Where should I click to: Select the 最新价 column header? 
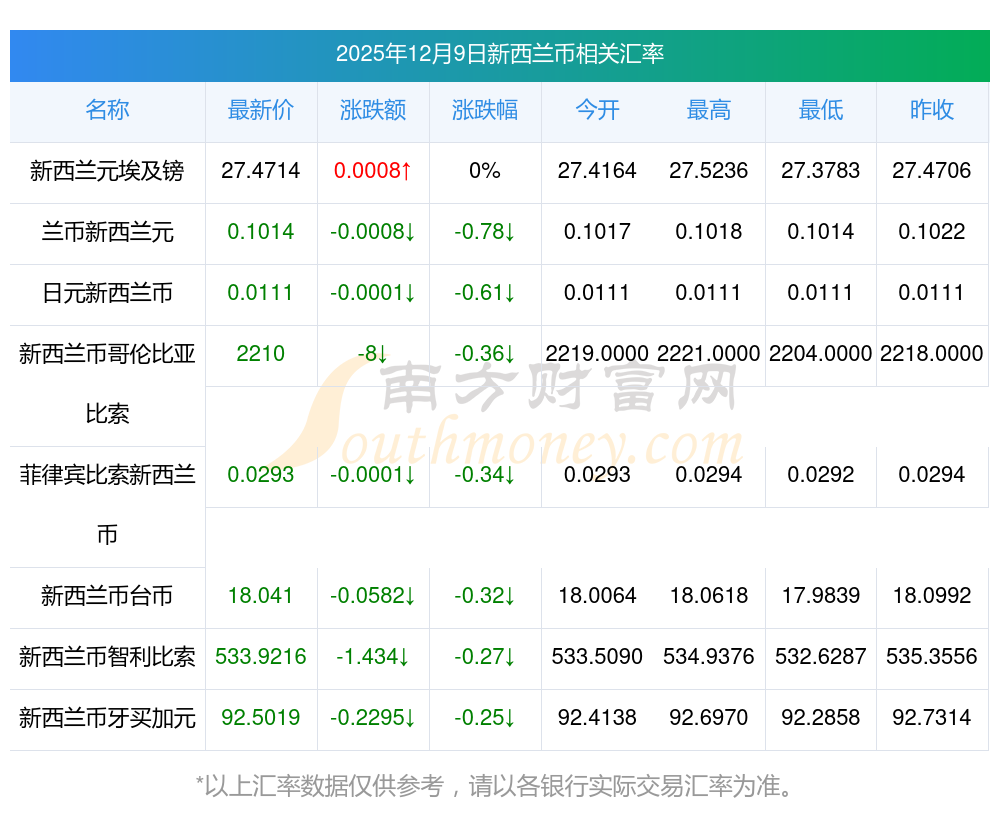pos(261,110)
